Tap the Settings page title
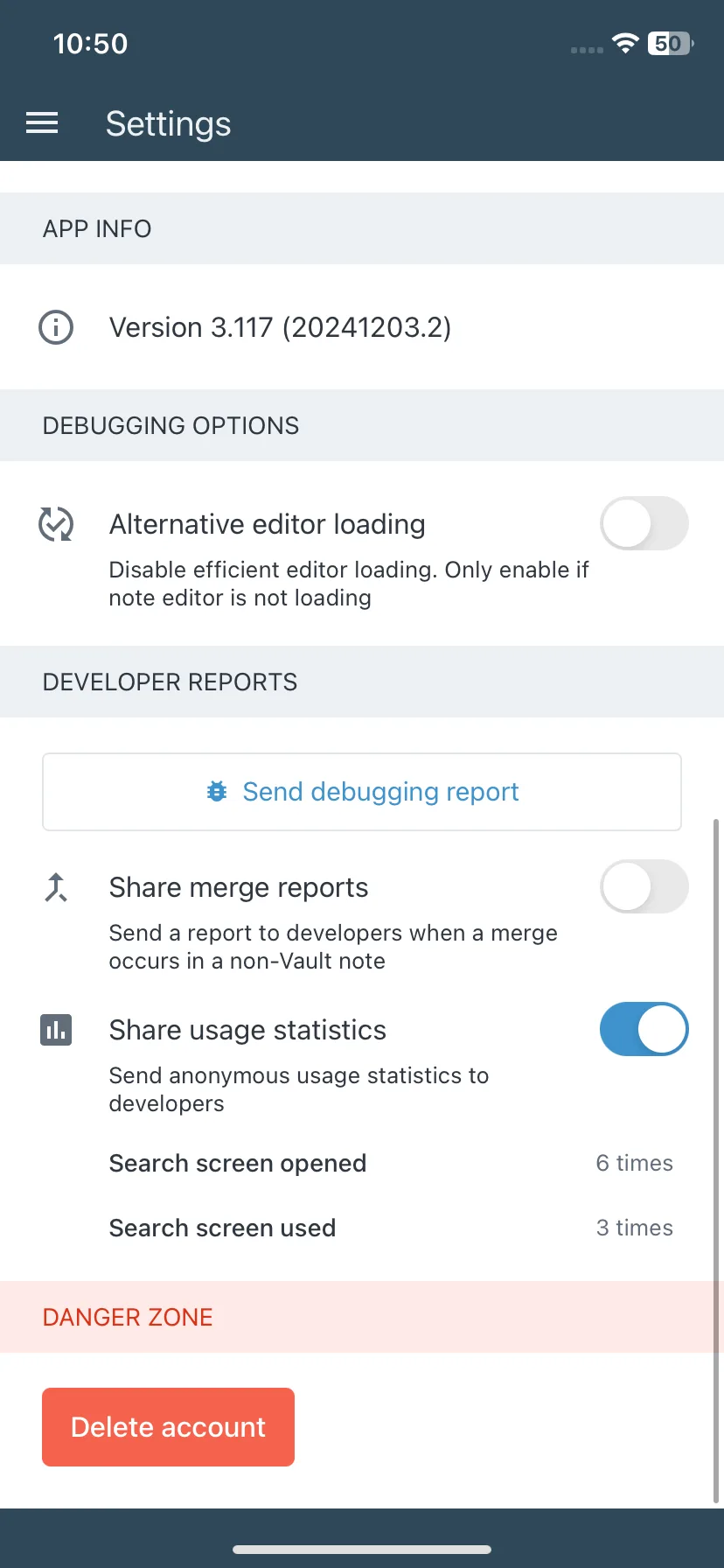Image resolution: width=724 pixels, height=1568 pixels. coord(169,123)
